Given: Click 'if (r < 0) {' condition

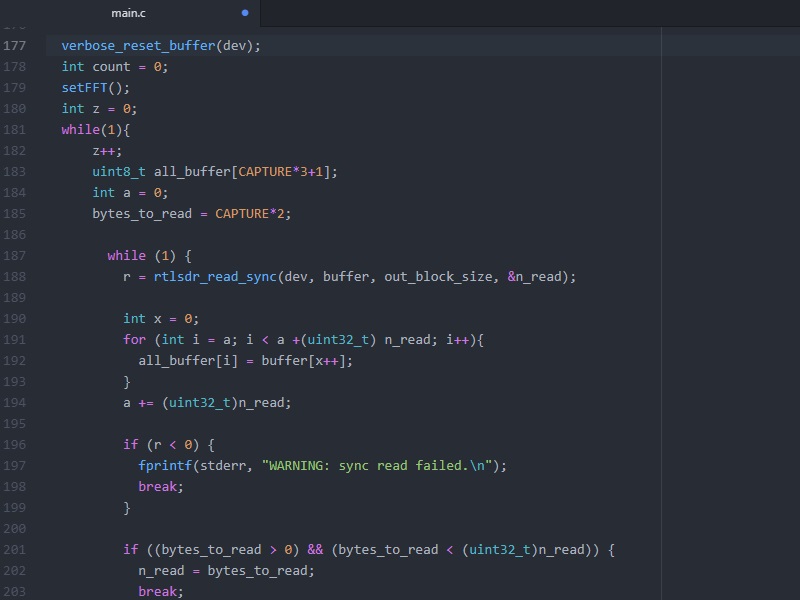Looking at the screenshot, I should tap(169, 445).
